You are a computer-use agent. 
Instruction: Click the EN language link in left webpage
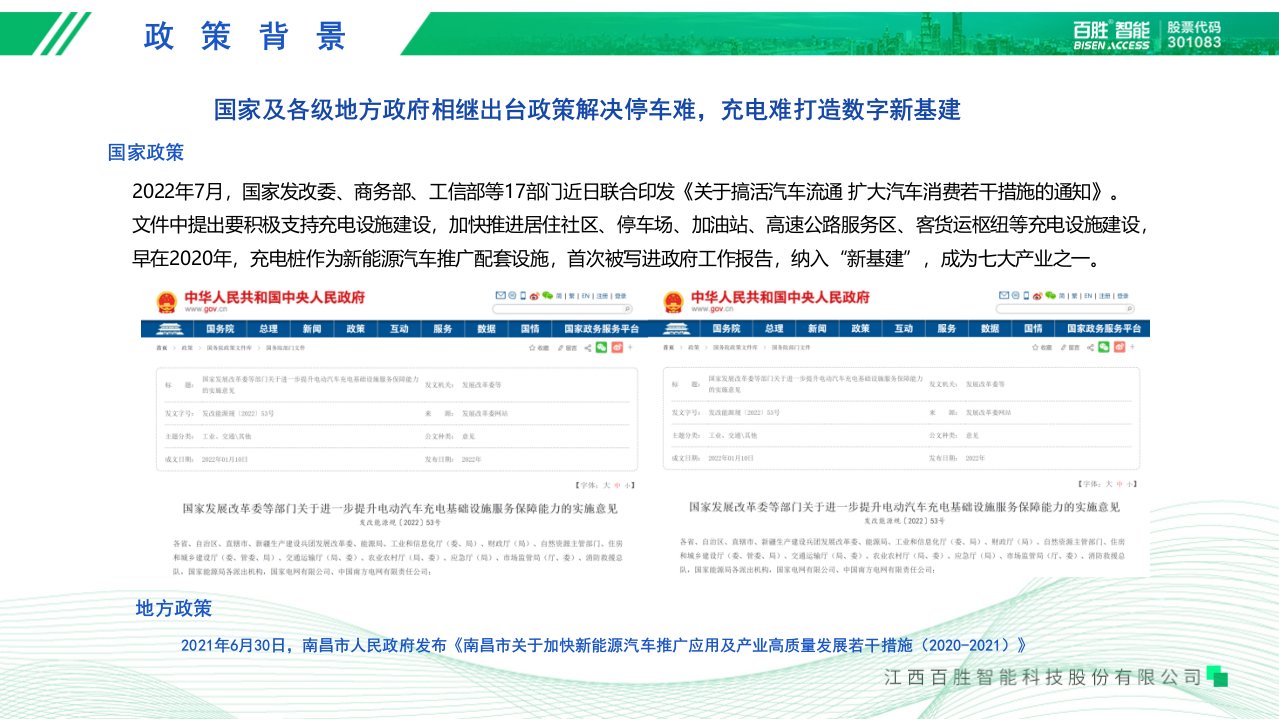584,296
